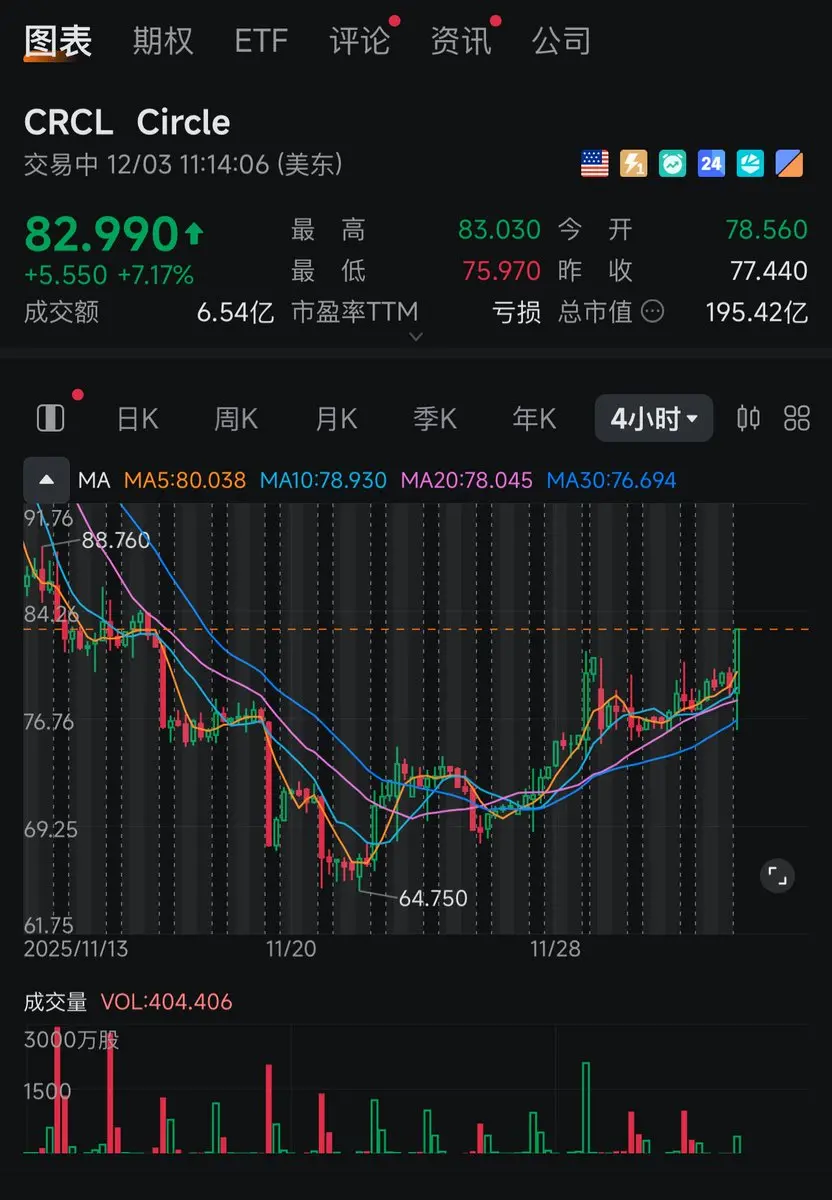The height and width of the screenshot is (1200, 832).
Task: Select the 年K timeframe
Action: tap(534, 418)
